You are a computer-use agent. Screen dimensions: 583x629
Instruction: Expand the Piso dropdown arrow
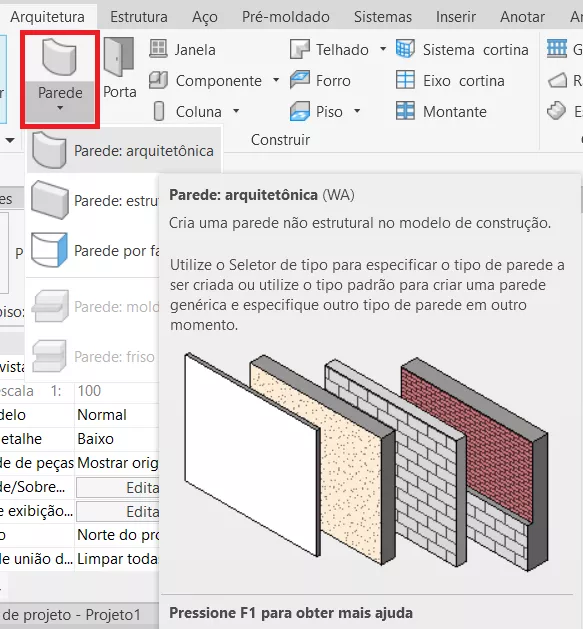[x=357, y=111]
